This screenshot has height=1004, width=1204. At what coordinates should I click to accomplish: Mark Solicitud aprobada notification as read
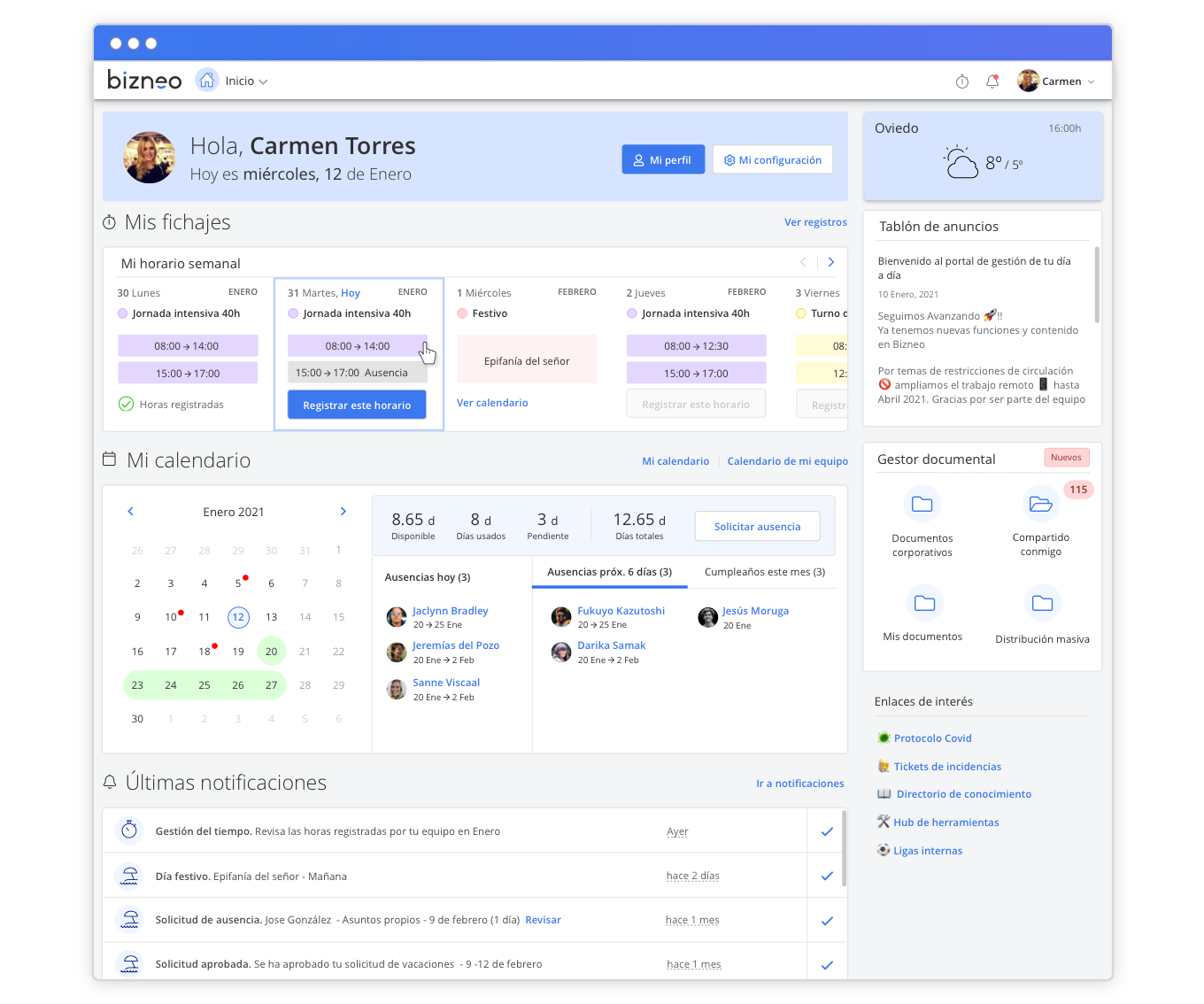827,965
